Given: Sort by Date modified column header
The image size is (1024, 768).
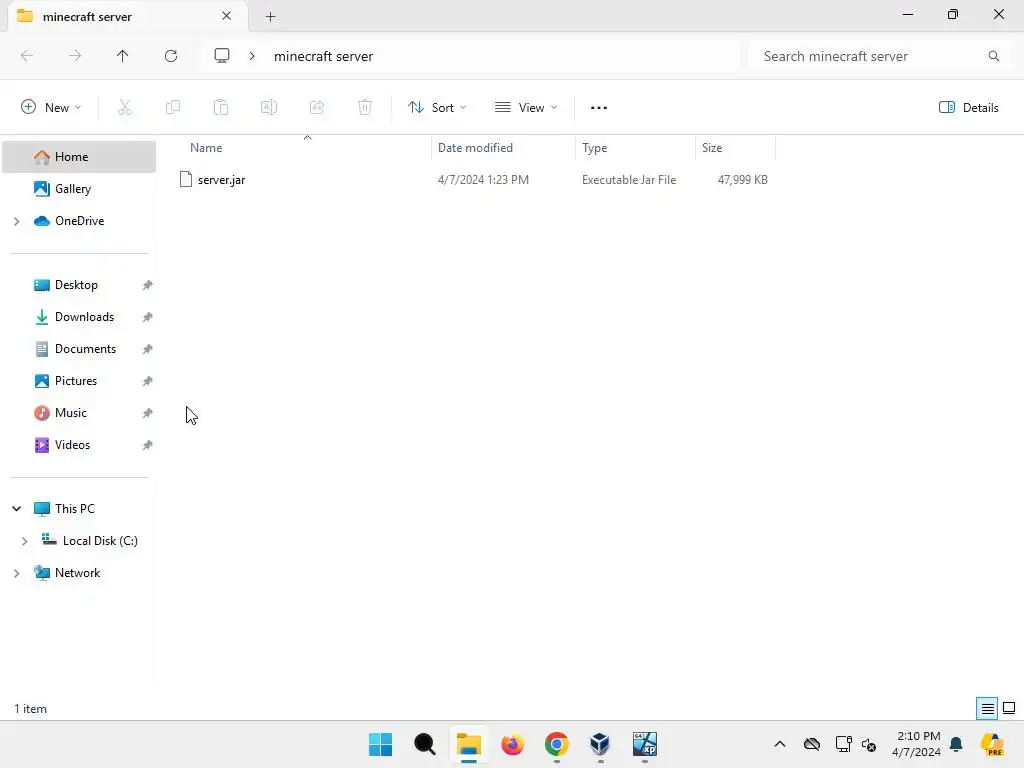Looking at the screenshot, I should click(504, 148).
